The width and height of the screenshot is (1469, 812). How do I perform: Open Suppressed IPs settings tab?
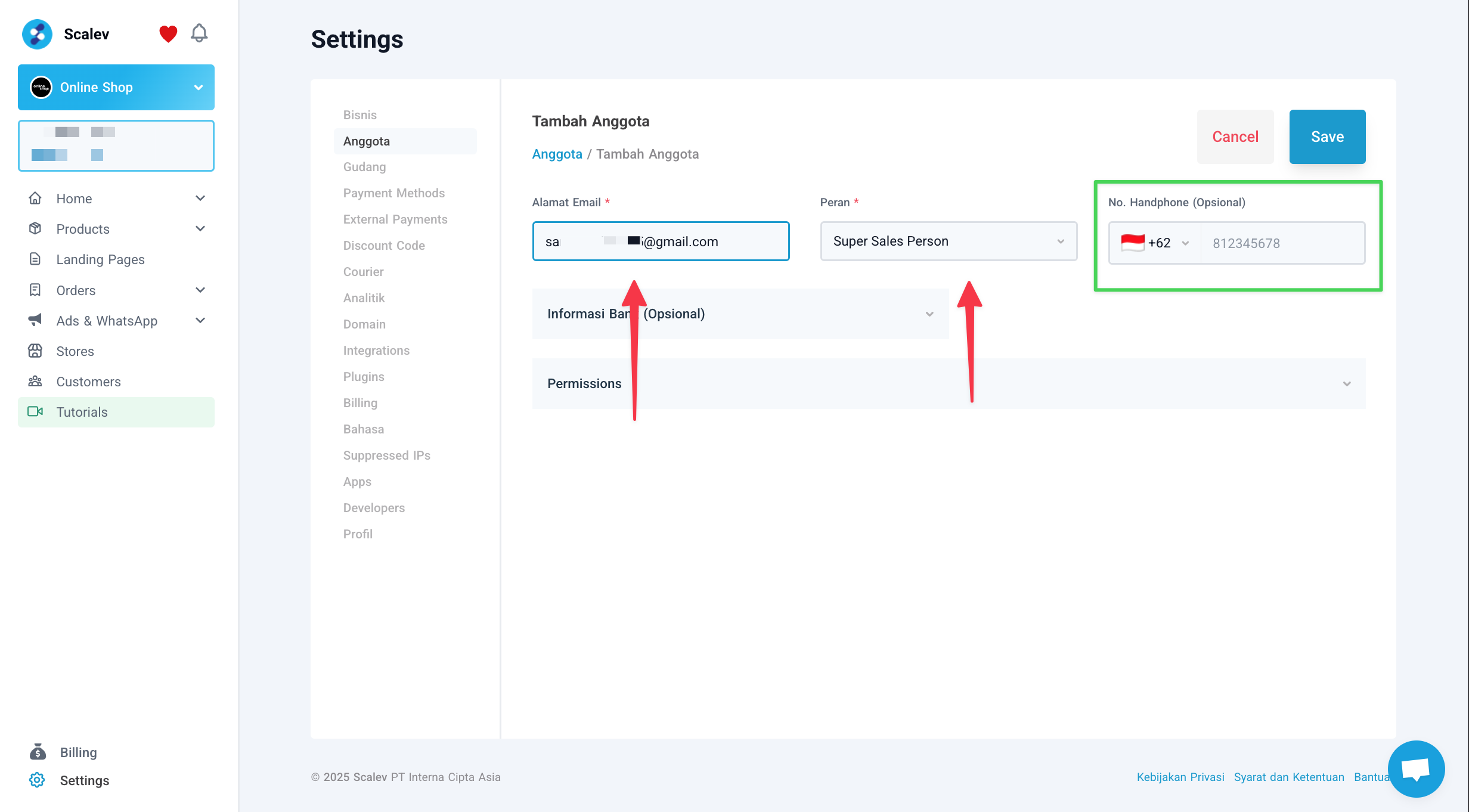click(386, 455)
